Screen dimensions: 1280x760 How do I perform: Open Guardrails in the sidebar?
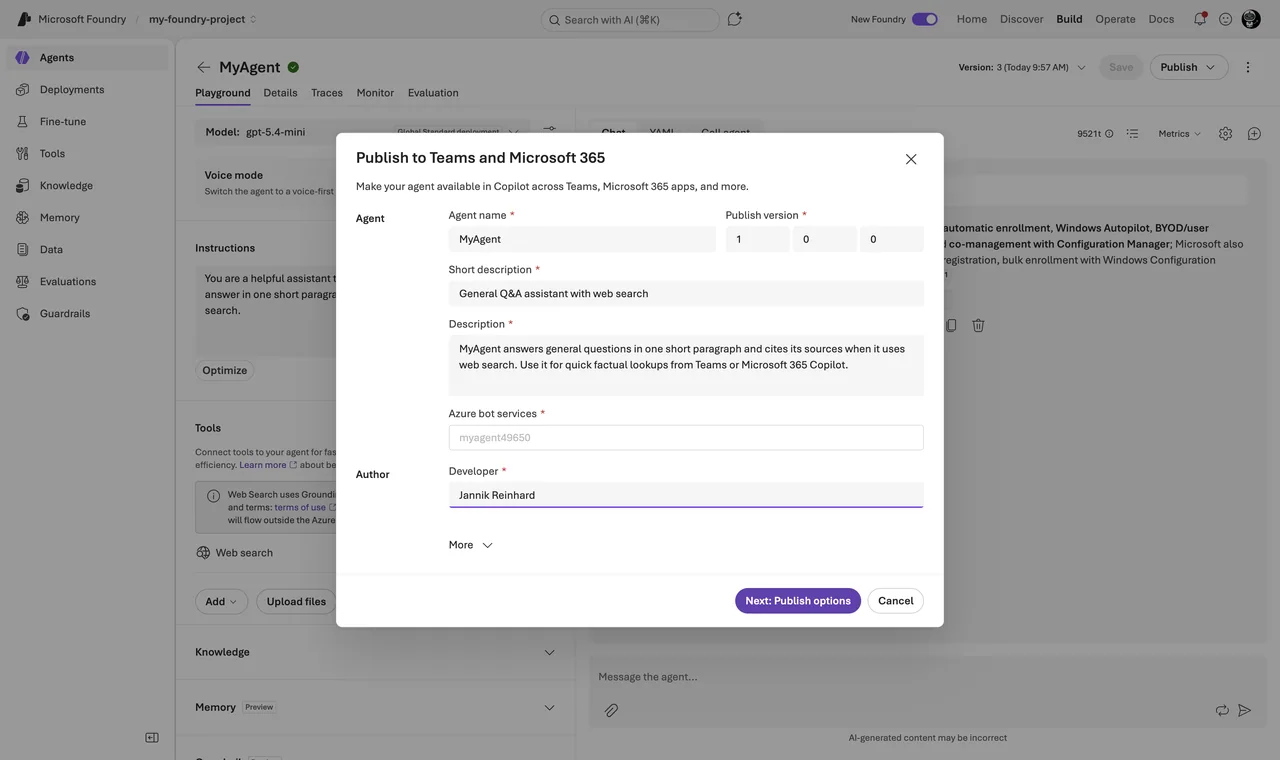pyautogui.click(x=88, y=314)
